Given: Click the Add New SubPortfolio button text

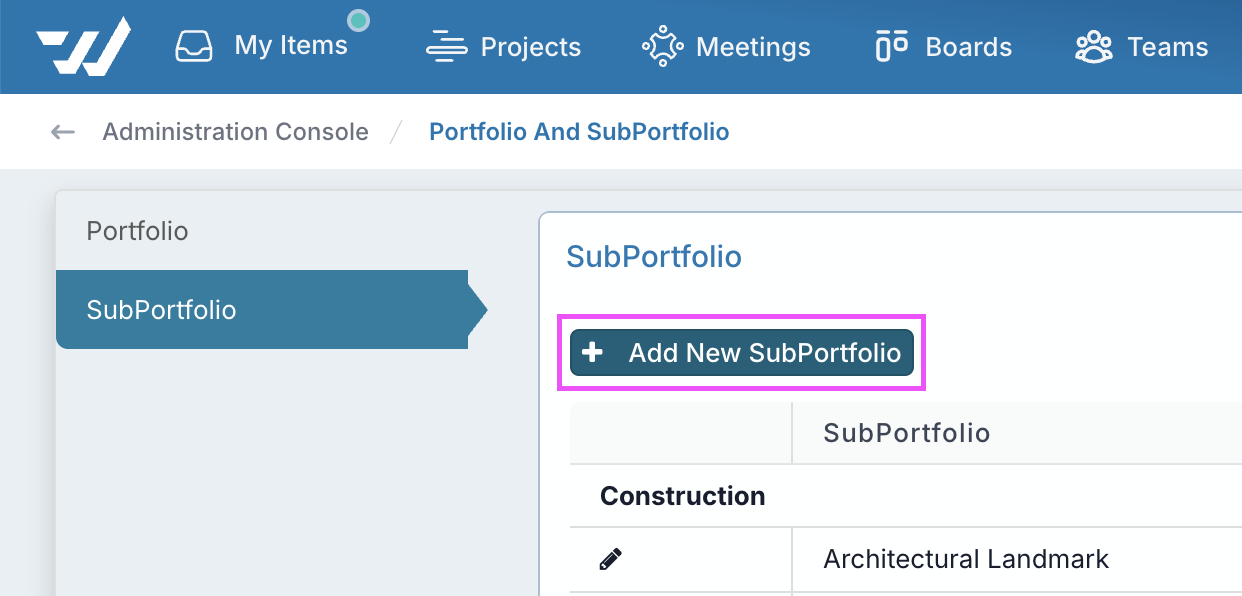Looking at the screenshot, I should click(x=765, y=353).
